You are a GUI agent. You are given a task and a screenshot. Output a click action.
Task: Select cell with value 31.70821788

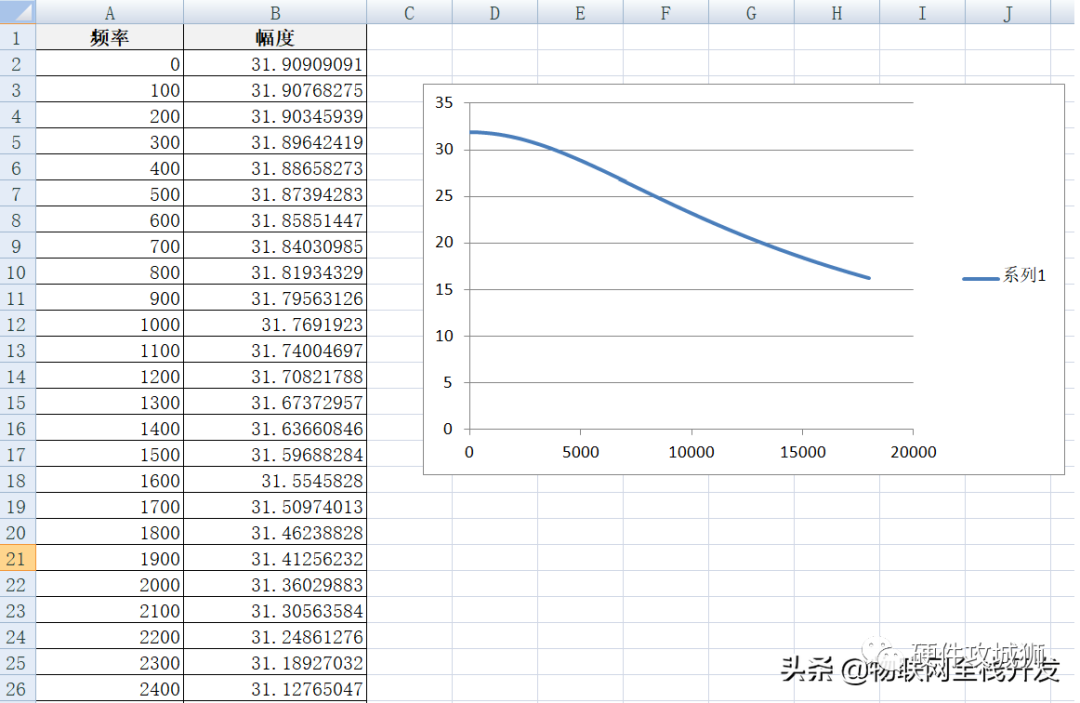pos(275,377)
